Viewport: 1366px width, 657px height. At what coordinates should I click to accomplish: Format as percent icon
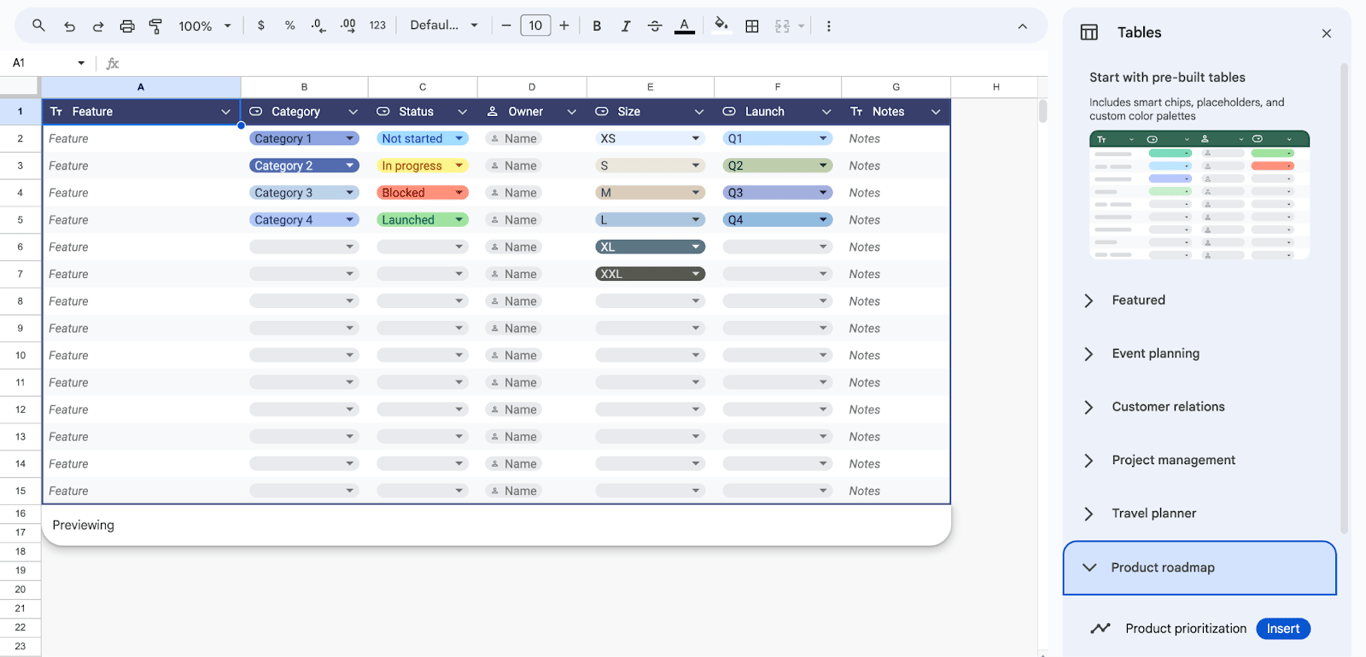coord(290,26)
